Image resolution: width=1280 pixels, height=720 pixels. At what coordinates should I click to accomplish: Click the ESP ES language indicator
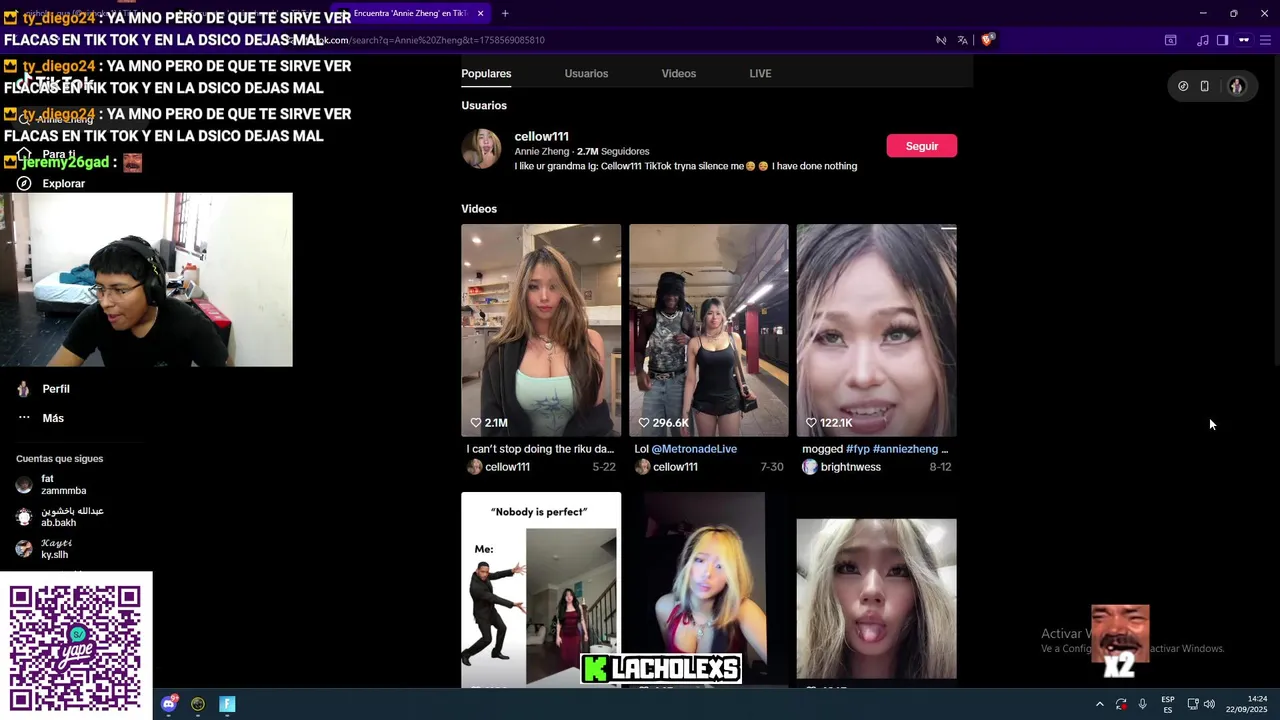coord(1168,704)
